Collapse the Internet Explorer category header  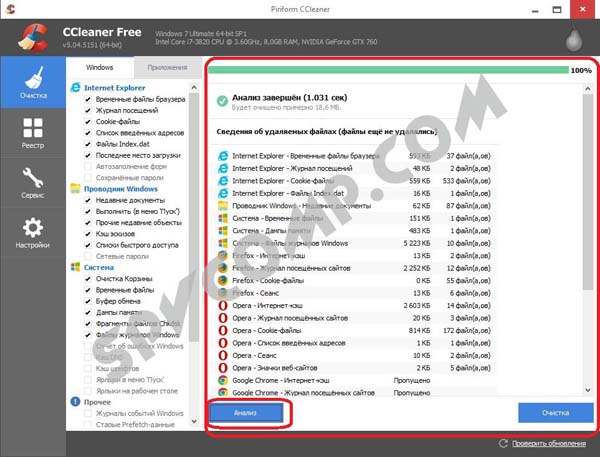pos(110,88)
